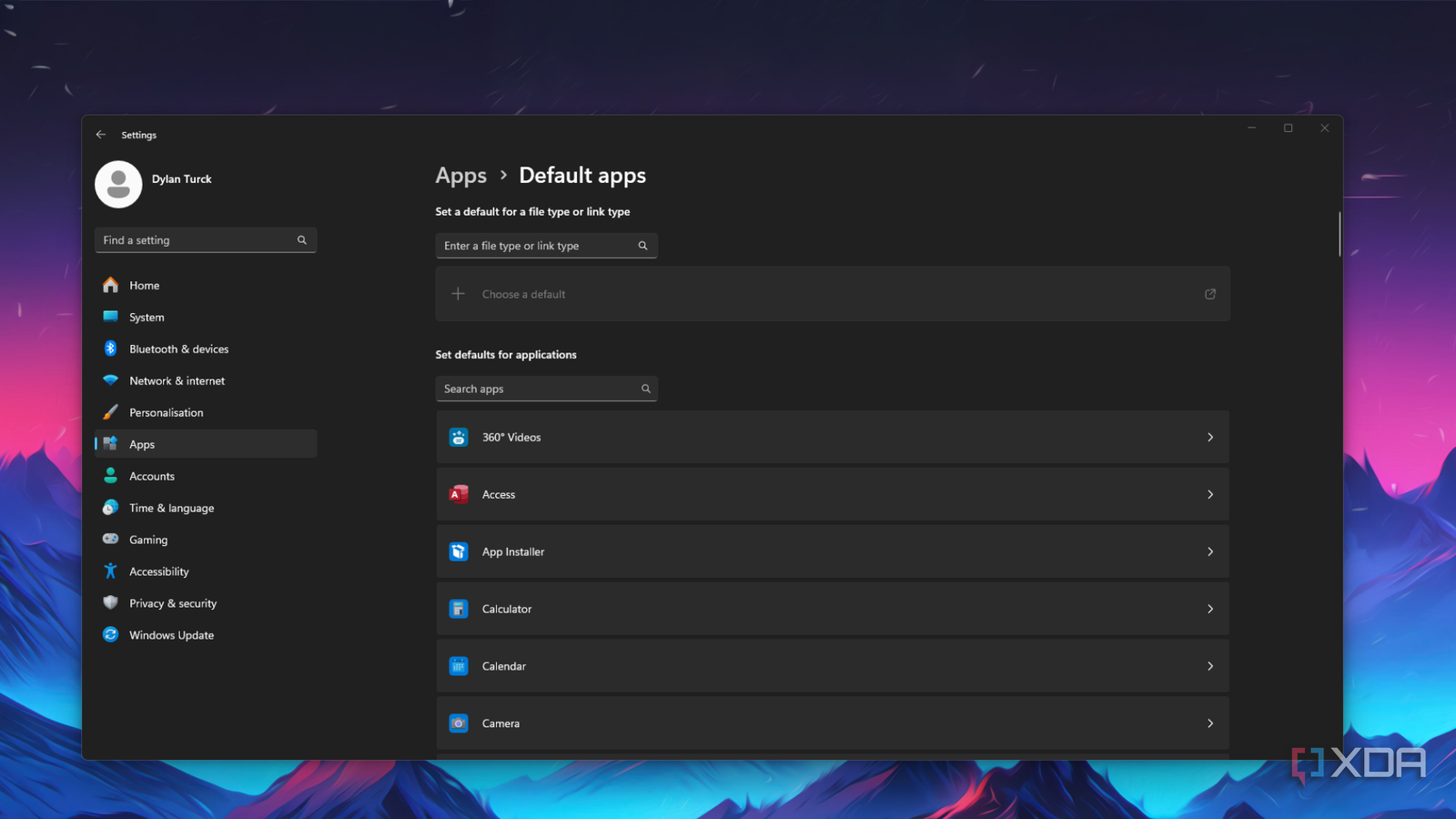This screenshot has height=819, width=1456.
Task: Click the 360° Videos app icon
Action: click(x=459, y=438)
